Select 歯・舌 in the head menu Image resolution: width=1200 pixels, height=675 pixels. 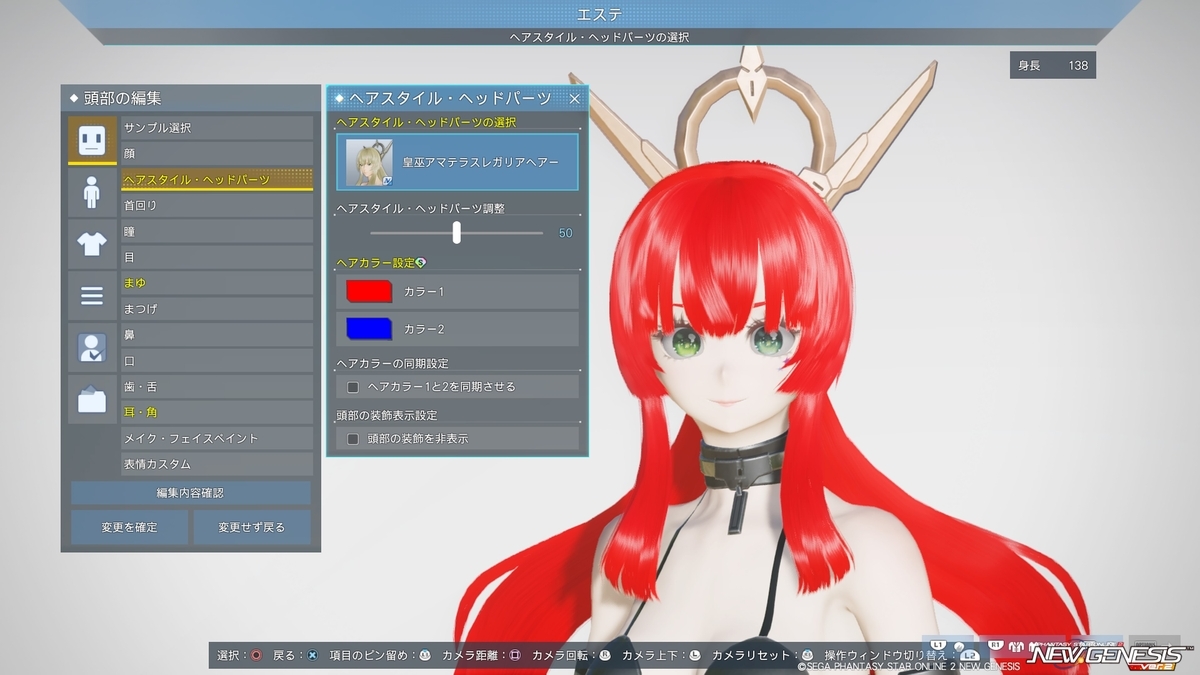pyautogui.click(x=217, y=387)
